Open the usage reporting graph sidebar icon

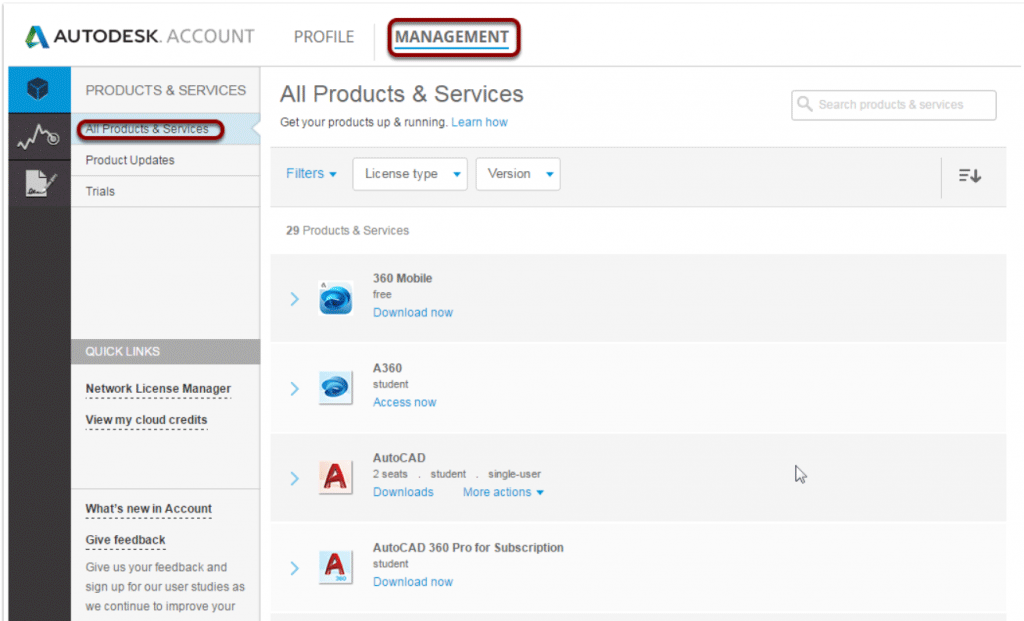[x=39, y=137]
